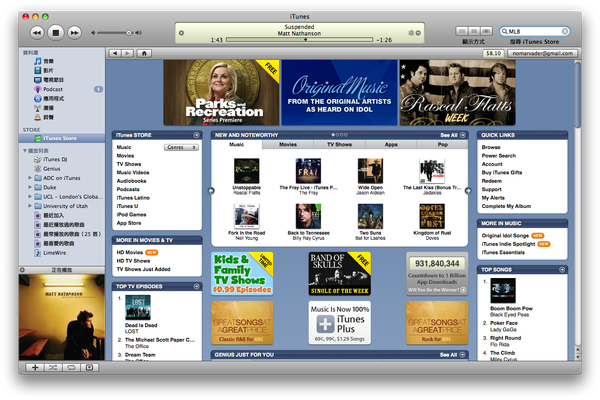Image resolution: width=600 pixels, height=400 pixels.
Task: Open the Genius playlist
Action: (x=52, y=169)
